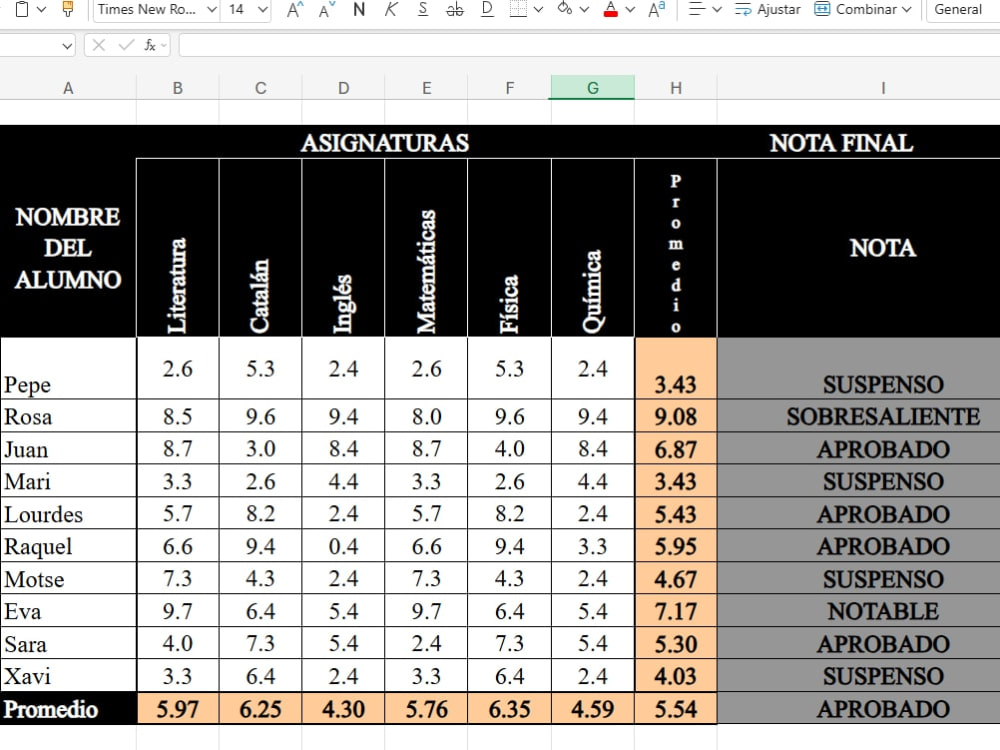This screenshot has height=750, width=1000.
Task: Click the Literatura column heading cell
Action: point(178,248)
